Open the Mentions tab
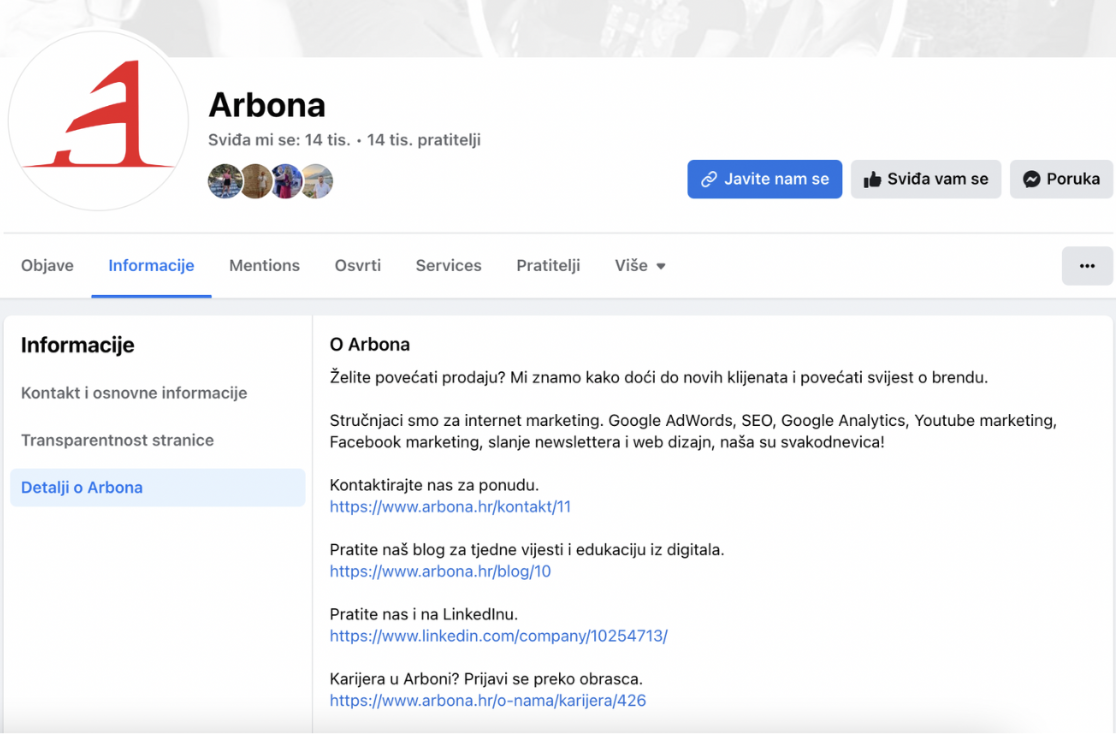Image resolution: width=1116 pixels, height=734 pixels. coord(264,266)
